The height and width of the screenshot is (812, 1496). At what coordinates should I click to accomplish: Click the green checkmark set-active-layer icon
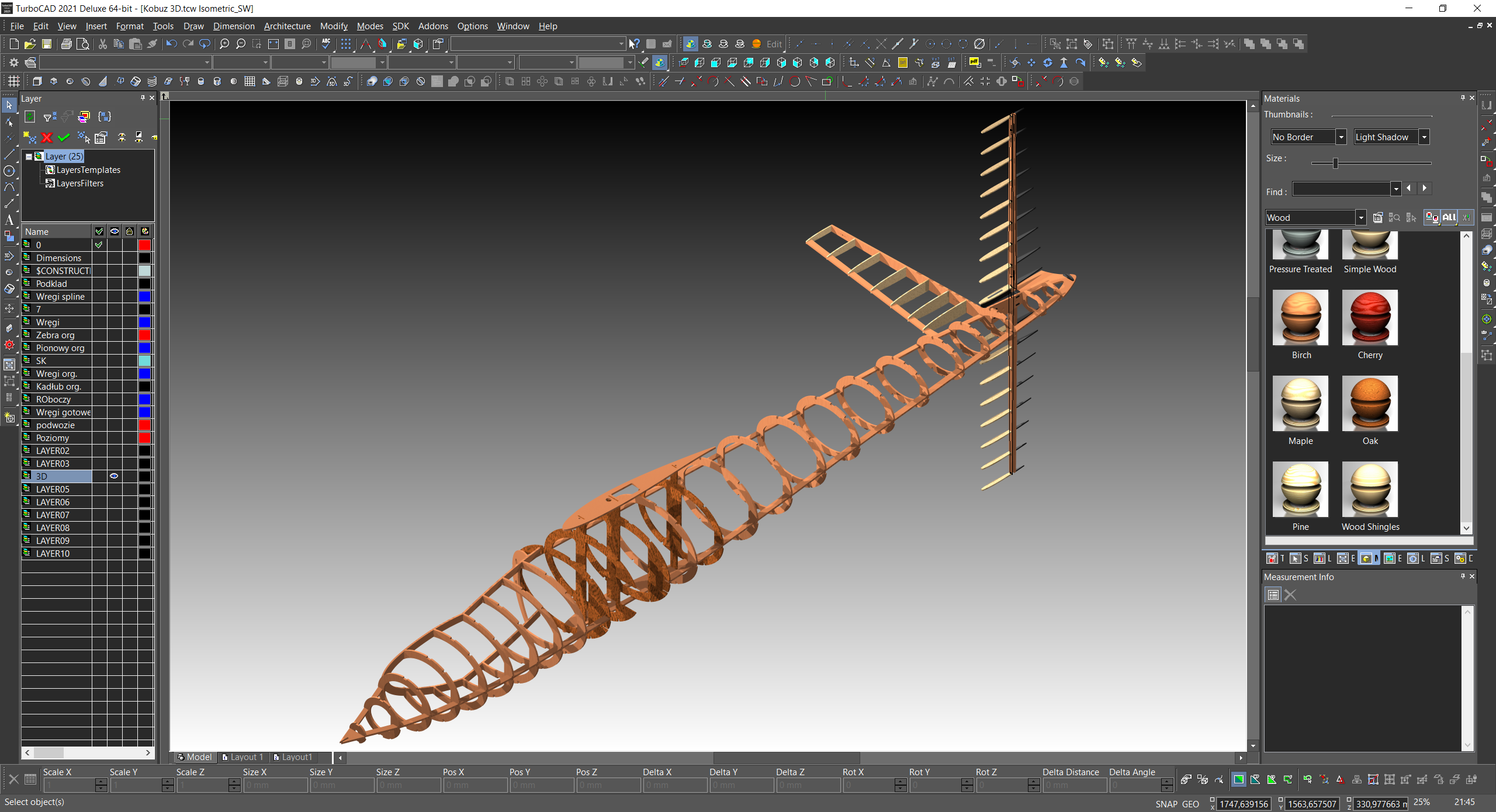(x=64, y=138)
